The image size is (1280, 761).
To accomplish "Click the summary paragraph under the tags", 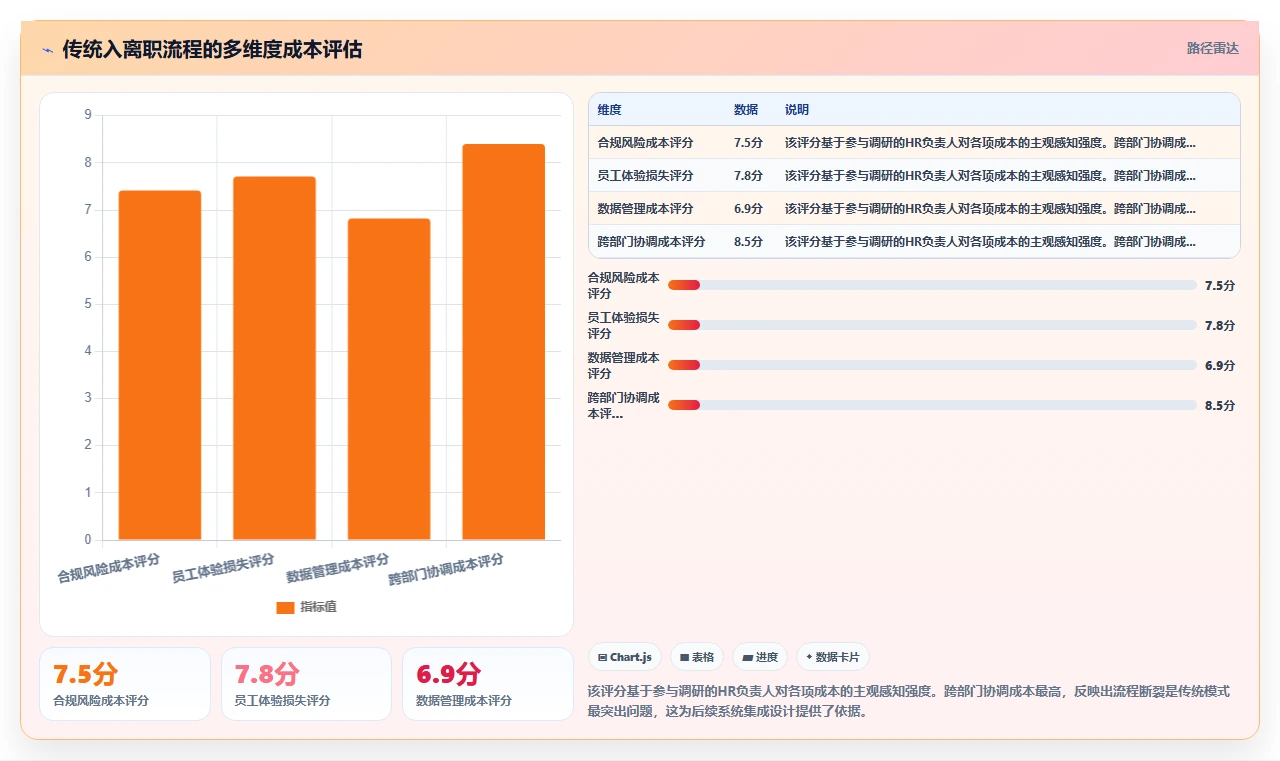I will (909, 701).
